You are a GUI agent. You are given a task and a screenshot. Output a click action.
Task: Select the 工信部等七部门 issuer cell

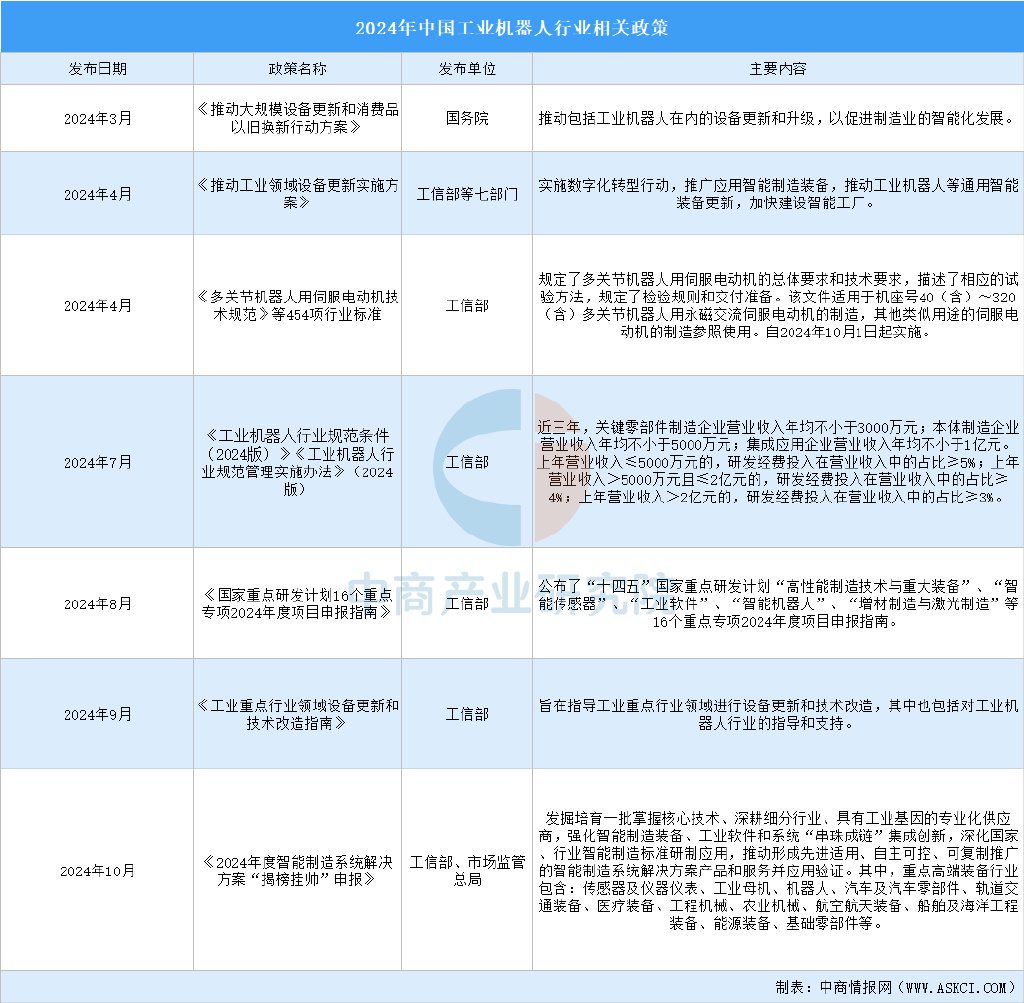467,194
